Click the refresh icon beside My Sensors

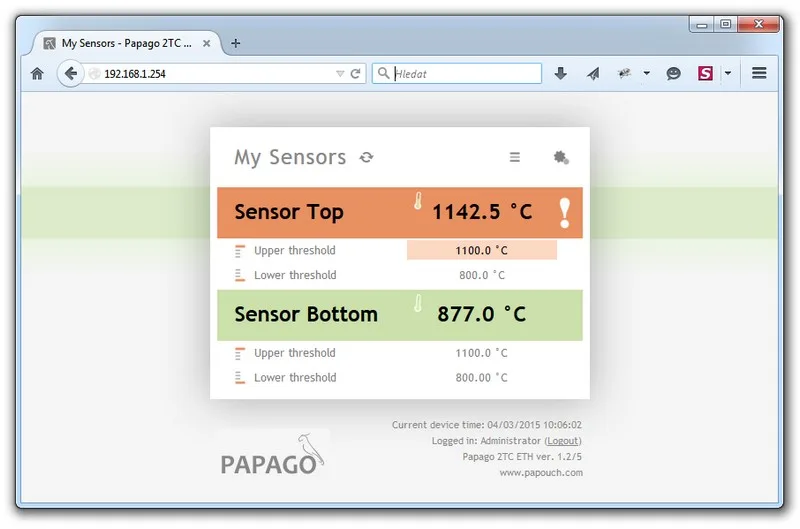366,157
